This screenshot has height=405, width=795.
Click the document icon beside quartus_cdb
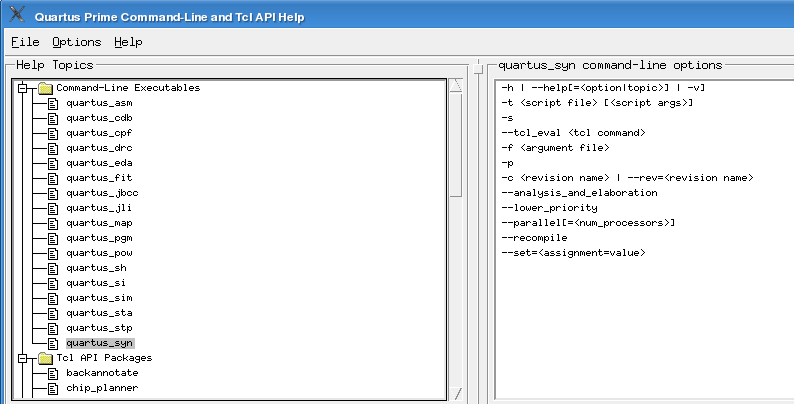tap(53, 119)
